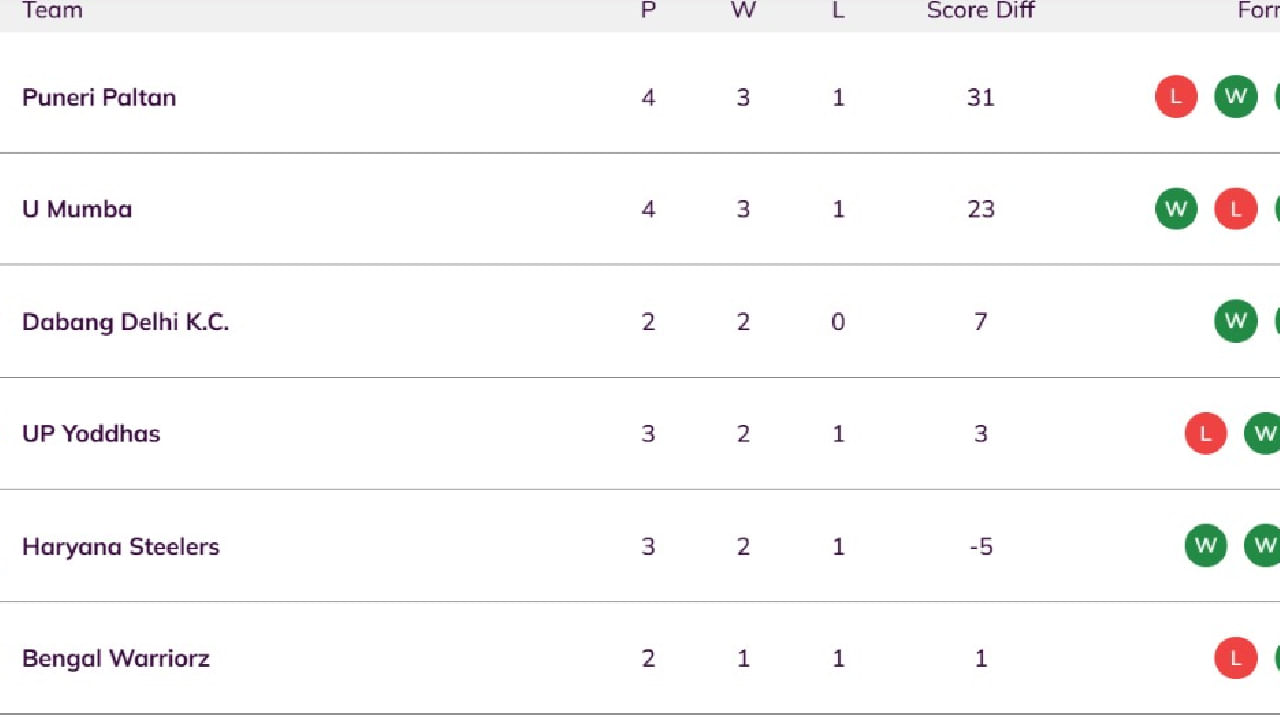Select the Haryana Steelers team name
Image resolution: width=1280 pixels, height=720 pixels.
point(120,547)
